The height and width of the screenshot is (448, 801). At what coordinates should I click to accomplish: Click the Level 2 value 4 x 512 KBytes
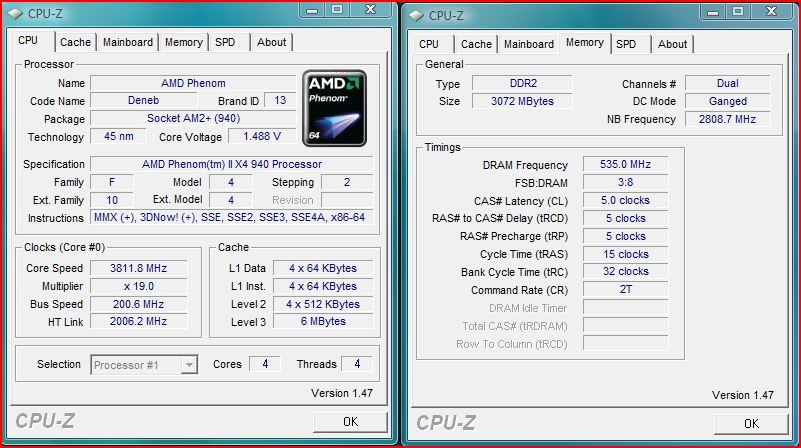pyautogui.click(x=323, y=304)
